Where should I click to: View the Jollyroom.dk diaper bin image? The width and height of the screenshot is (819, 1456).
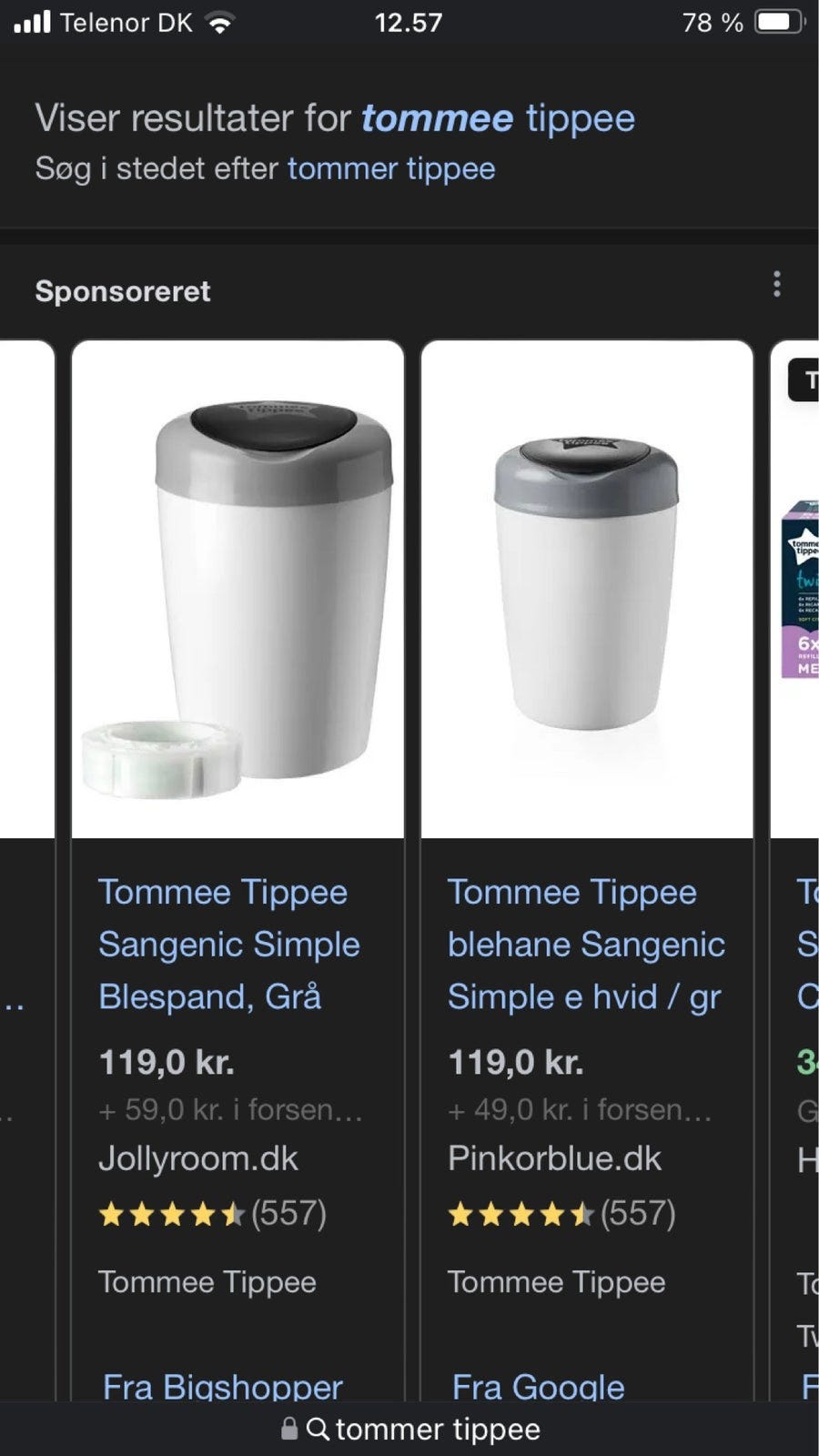pos(238,590)
